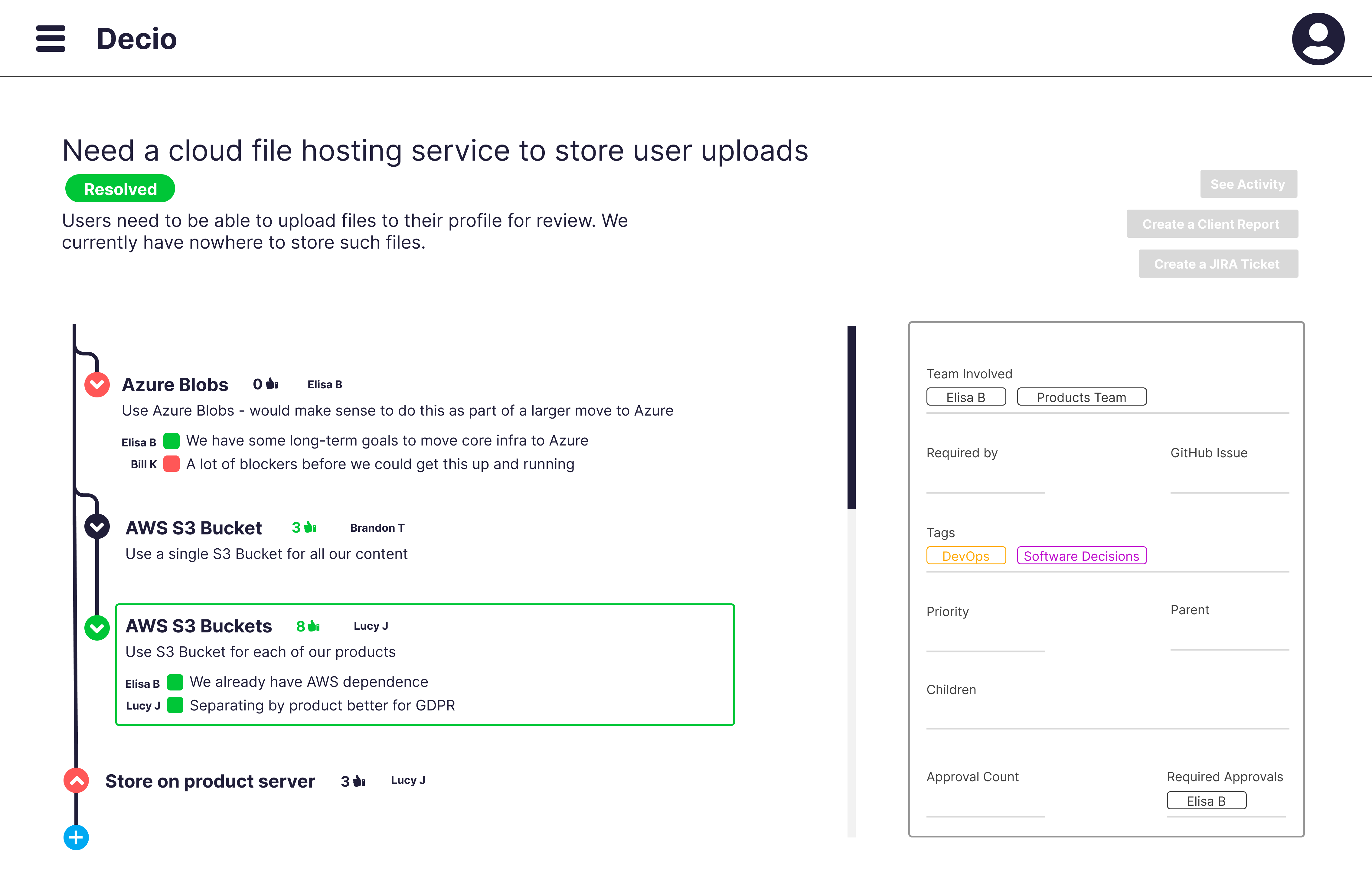Select the Elisa B team chip
Screen dimensions: 1372x891
point(966,397)
